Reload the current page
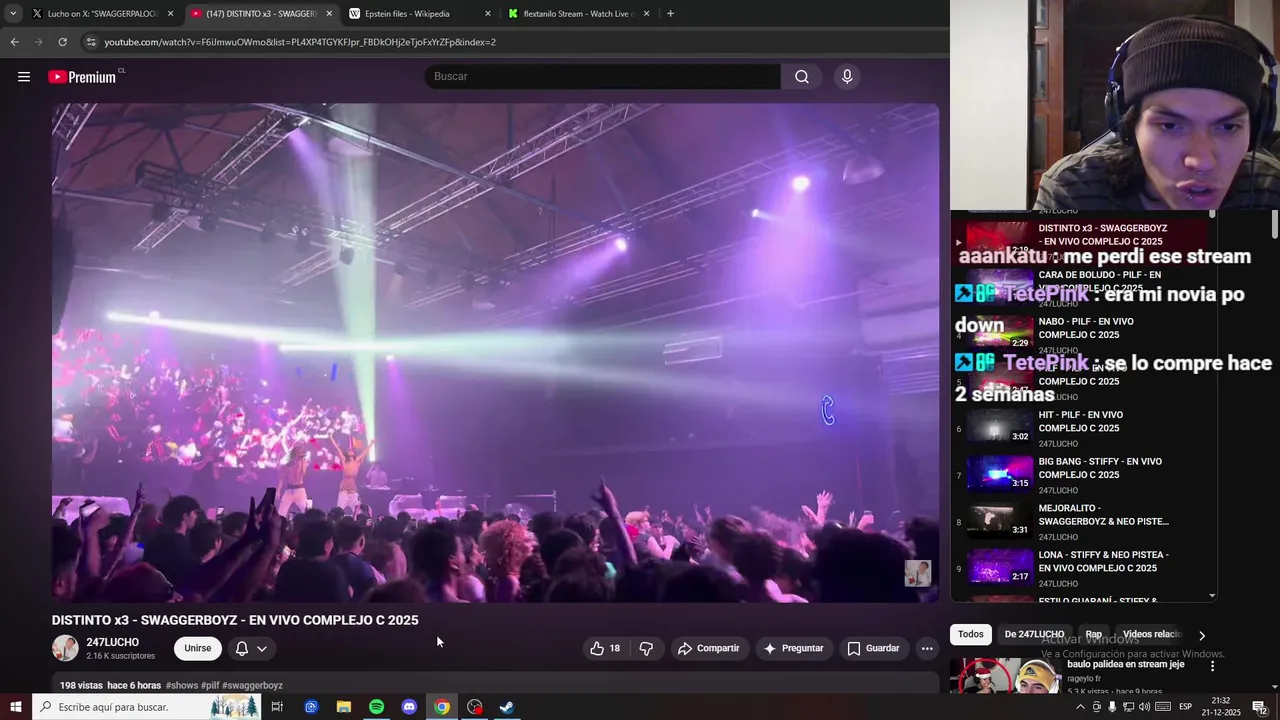The image size is (1280, 720). point(62,42)
